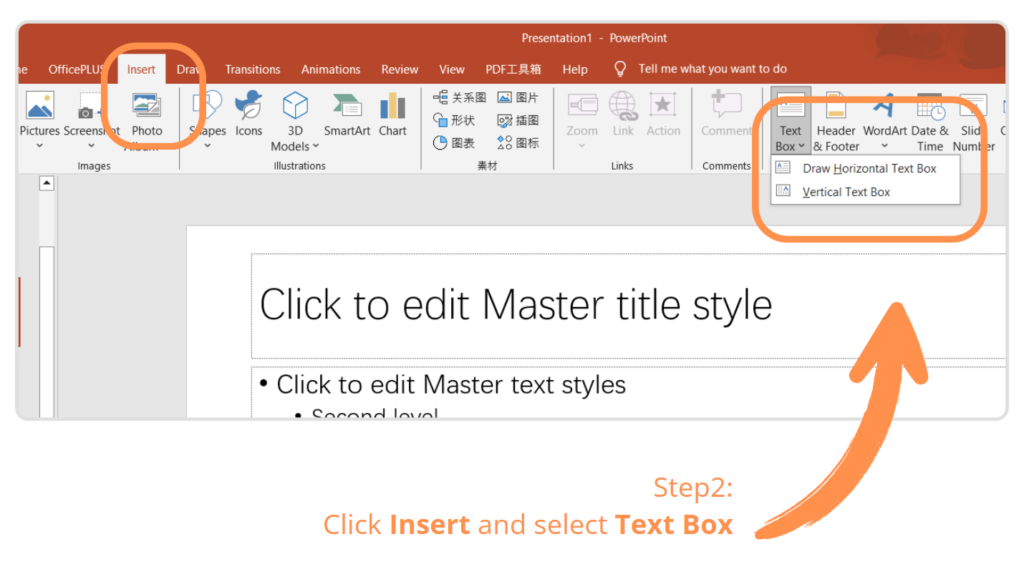Switch to the Transitions tab

point(252,70)
